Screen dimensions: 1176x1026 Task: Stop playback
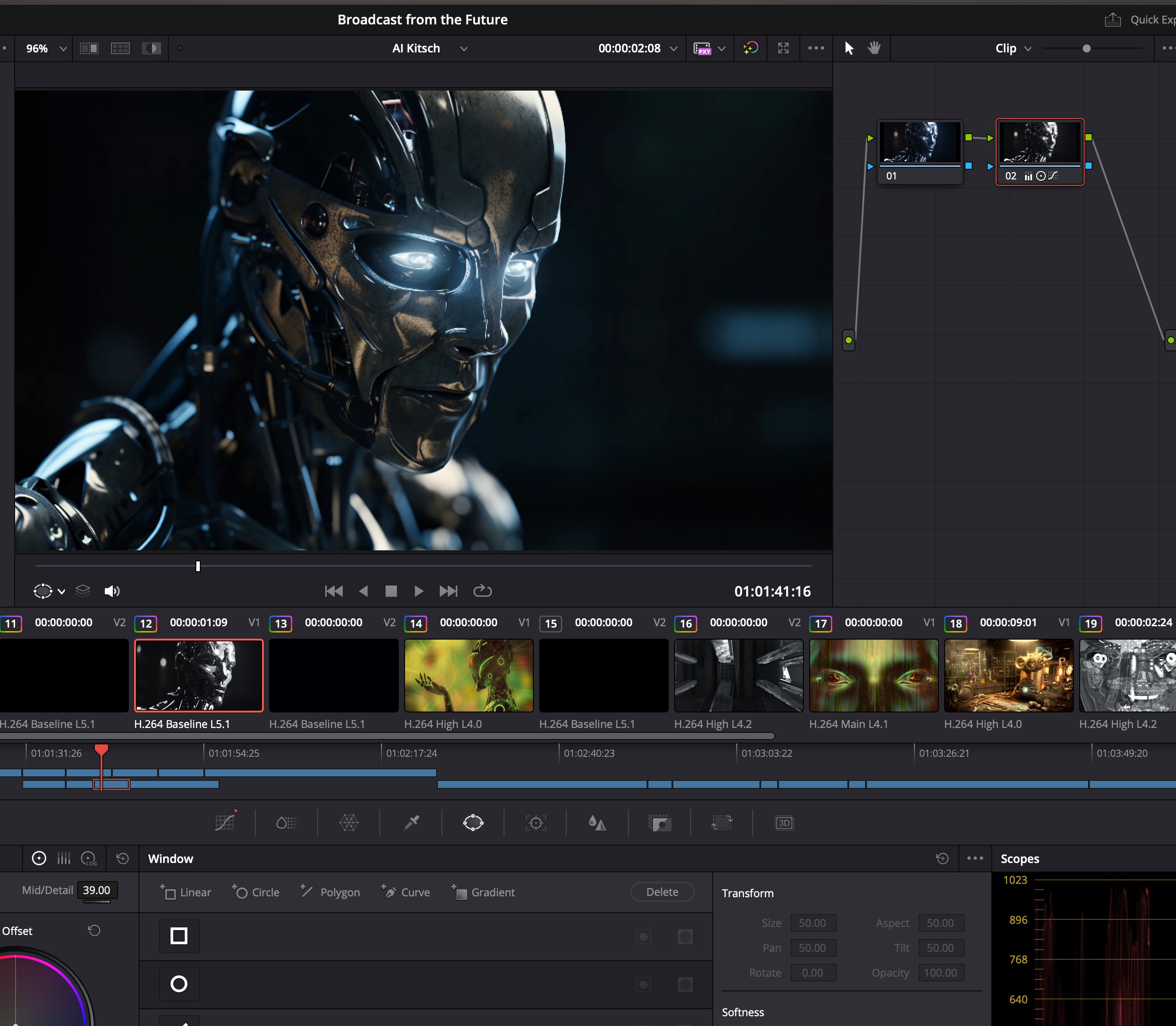click(x=391, y=591)
